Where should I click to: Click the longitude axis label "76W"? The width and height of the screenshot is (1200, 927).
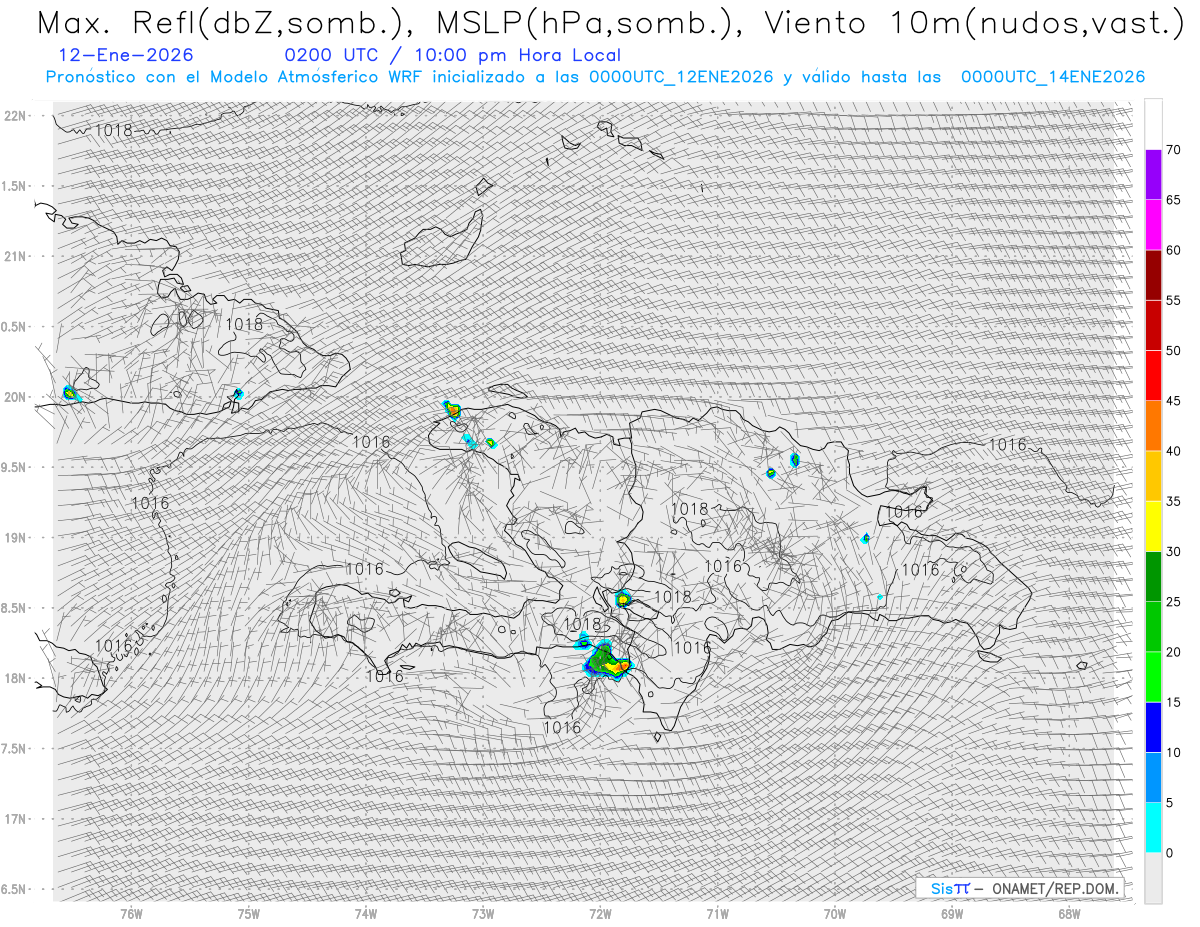[x=131, y=913]
